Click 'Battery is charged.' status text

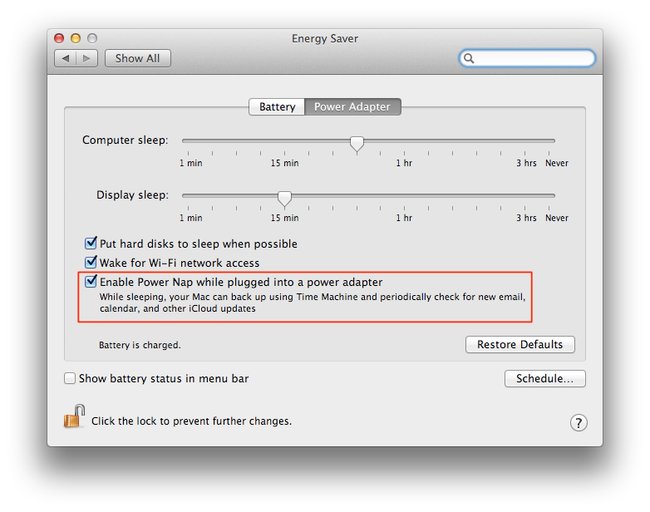(140, 345)
